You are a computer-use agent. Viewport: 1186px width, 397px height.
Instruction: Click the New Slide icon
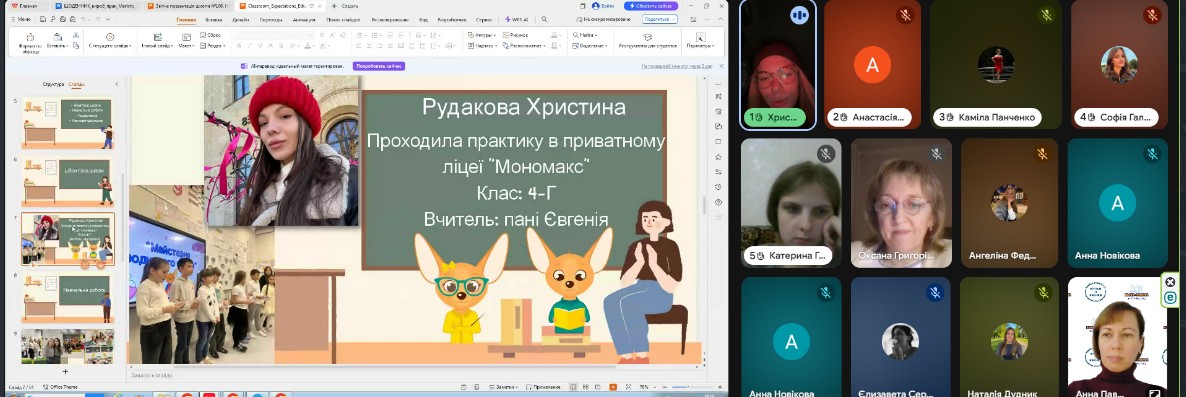point(157,36)
